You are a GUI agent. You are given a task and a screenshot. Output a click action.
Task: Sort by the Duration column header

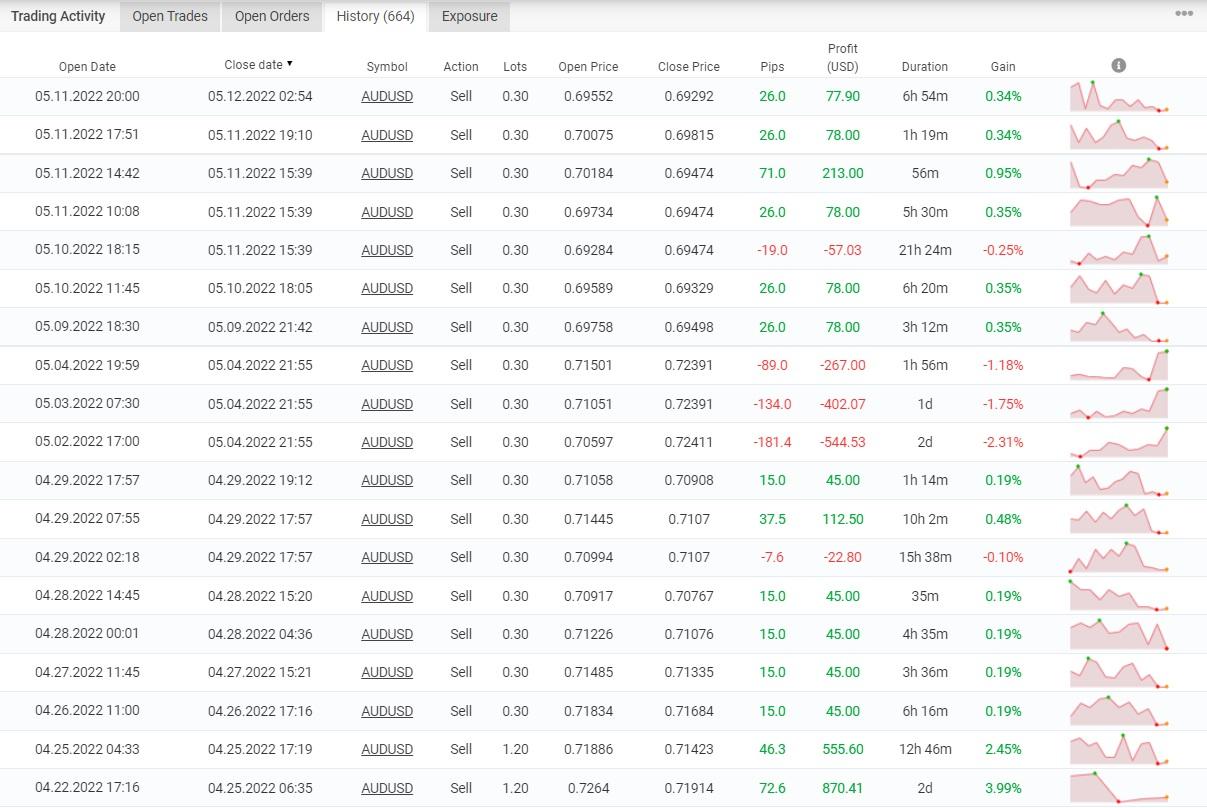(x=925, y=67)
